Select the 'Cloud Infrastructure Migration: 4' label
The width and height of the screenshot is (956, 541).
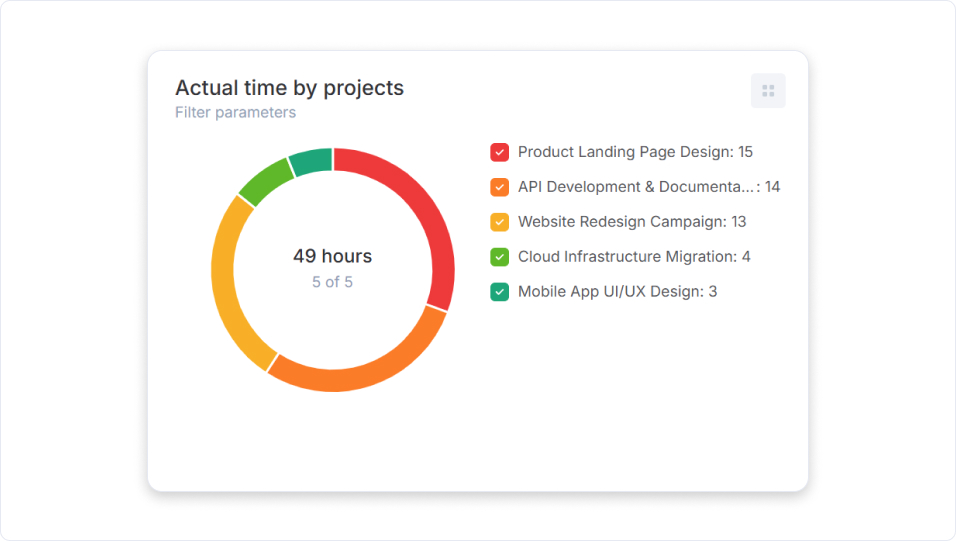pyautogui.click(x=634, y=257)
